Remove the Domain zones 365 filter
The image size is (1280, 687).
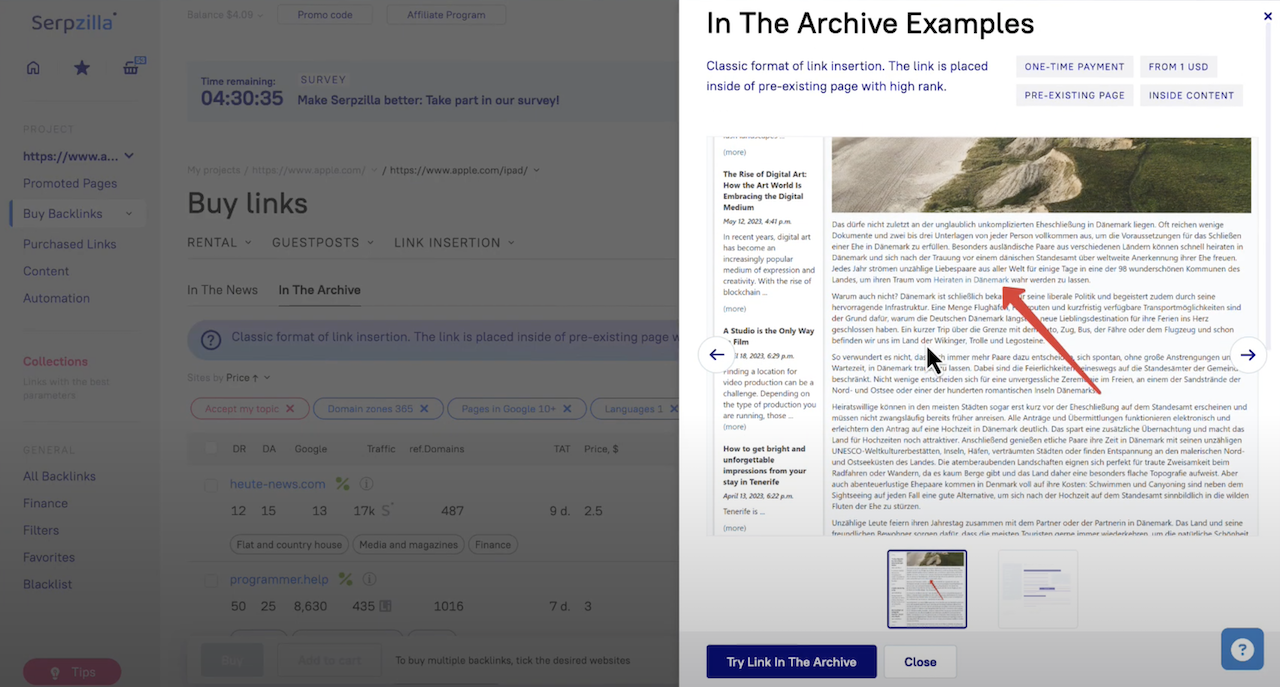[x=423, y=409]
